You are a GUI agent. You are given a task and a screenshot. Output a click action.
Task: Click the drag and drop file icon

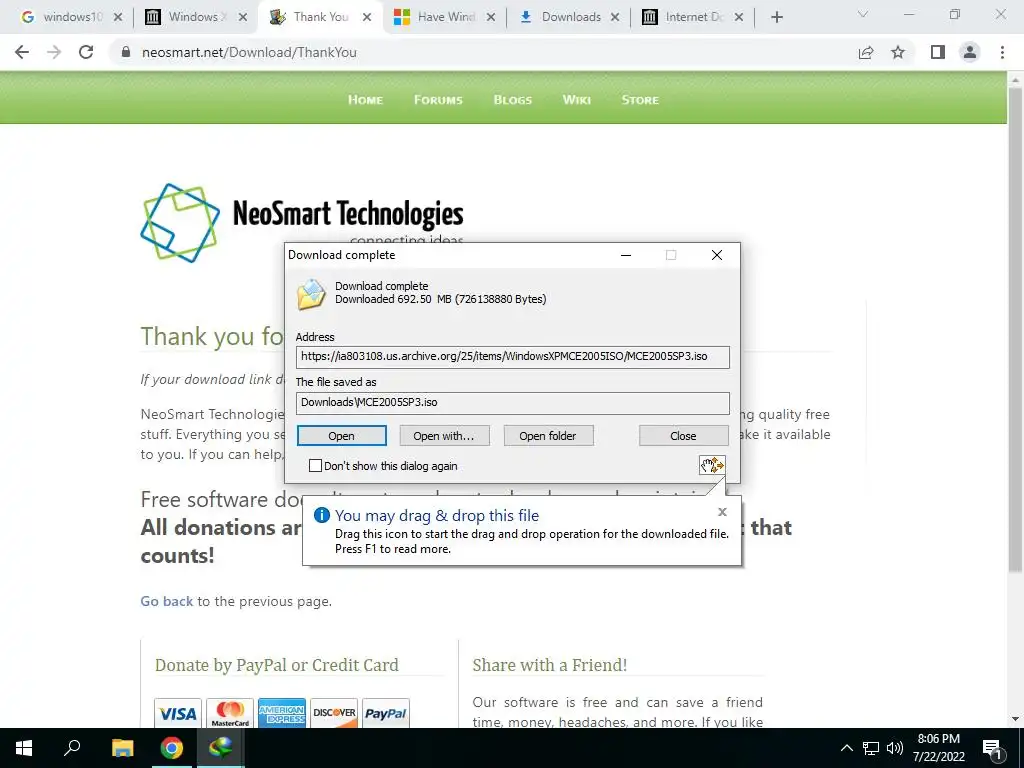click(x=712, y=465)
